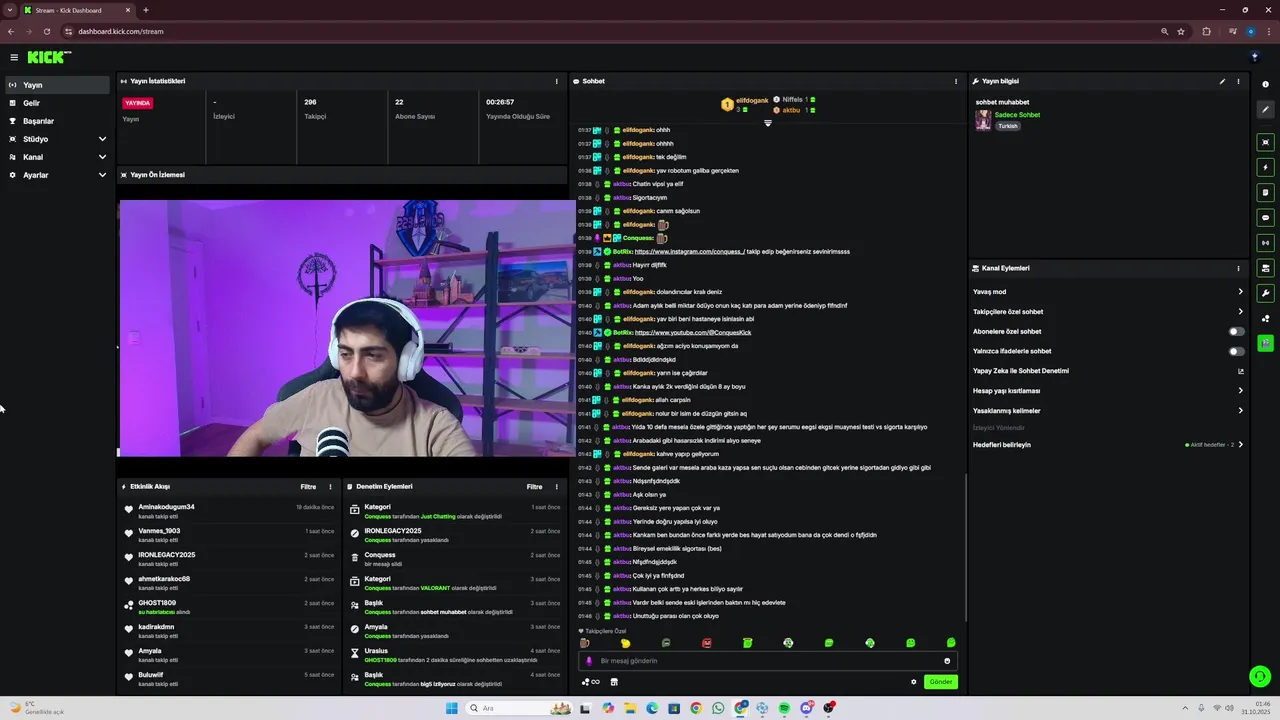Open Hedefleri belirleyin goals settings
Viewport: 1280px width, 720px height.
[x=1108, y=445]
